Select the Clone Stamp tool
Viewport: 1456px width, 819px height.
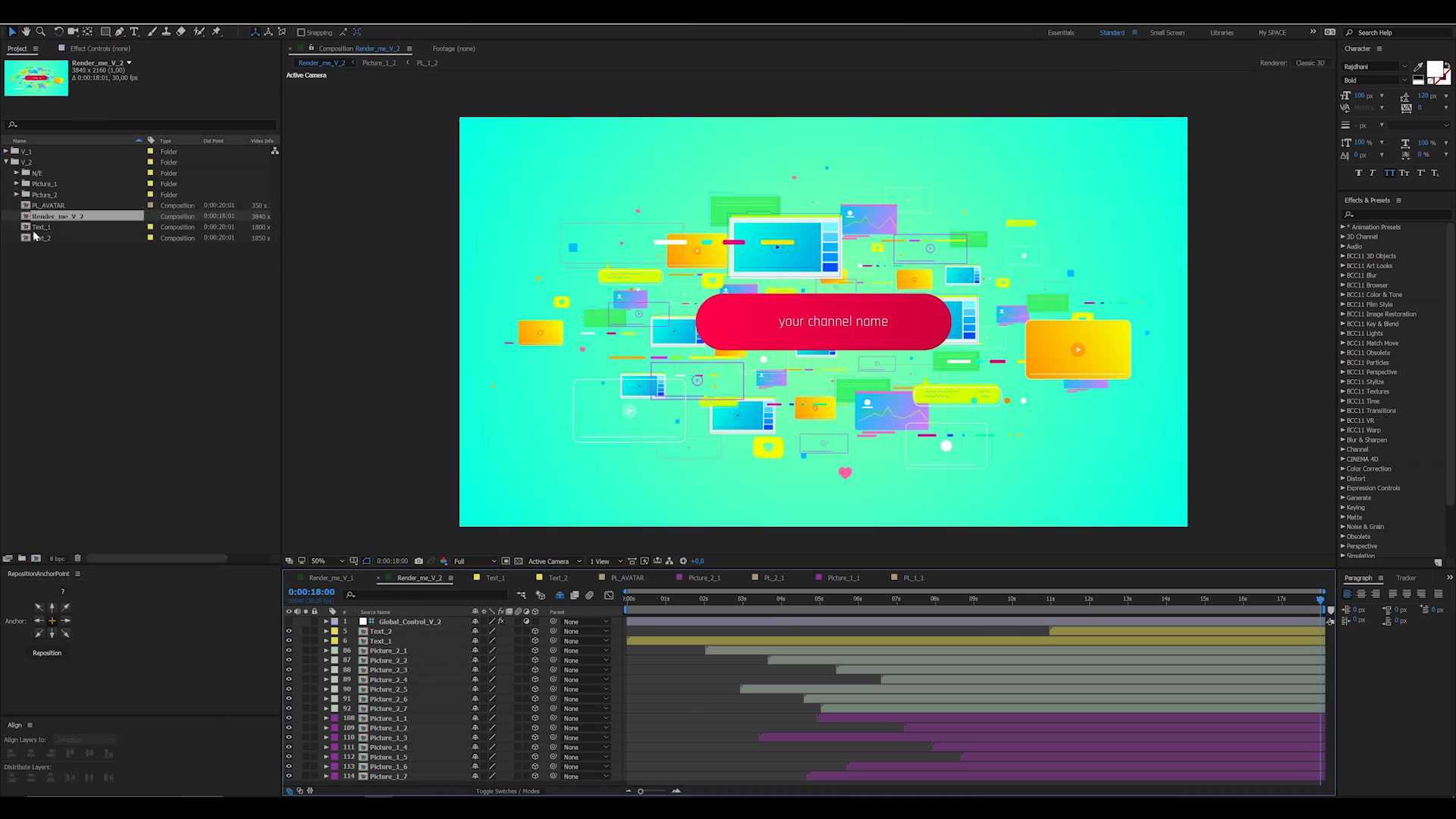pos(166,32)
